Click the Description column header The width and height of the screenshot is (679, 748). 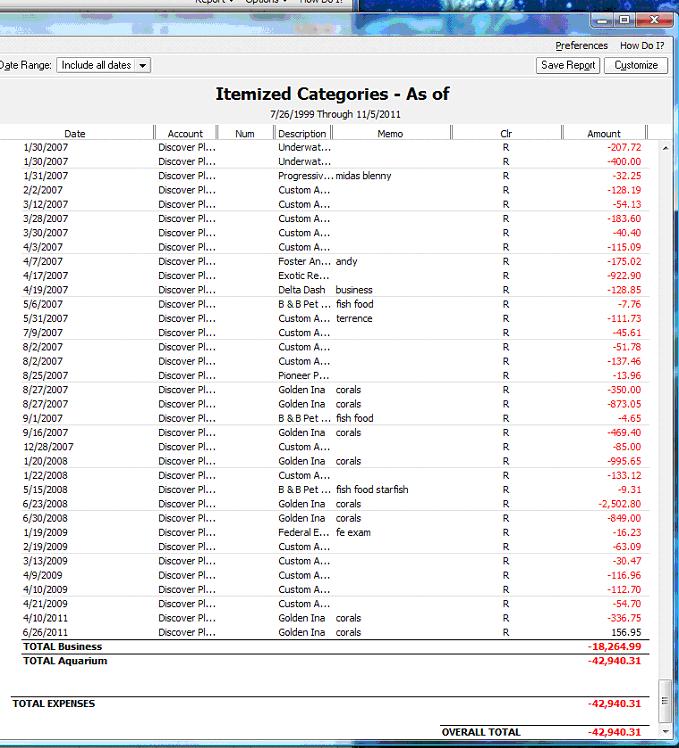click(302, 134)
